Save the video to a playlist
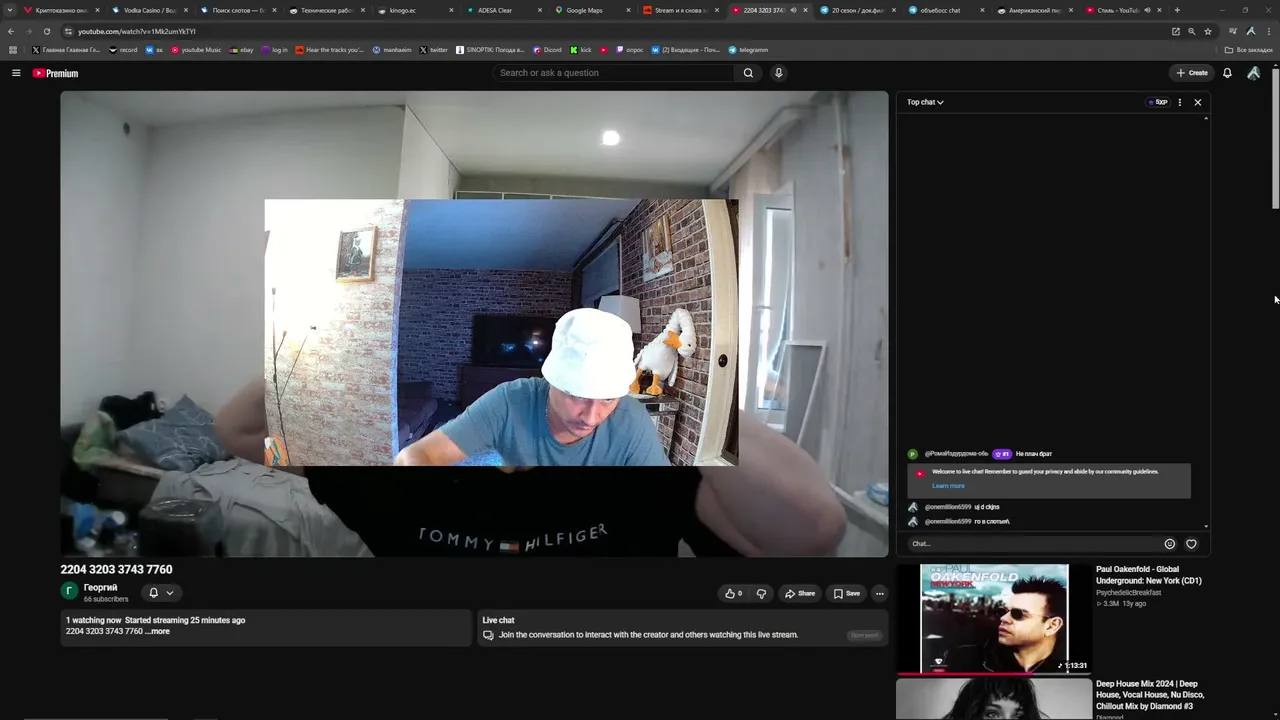 click(847, 593)
